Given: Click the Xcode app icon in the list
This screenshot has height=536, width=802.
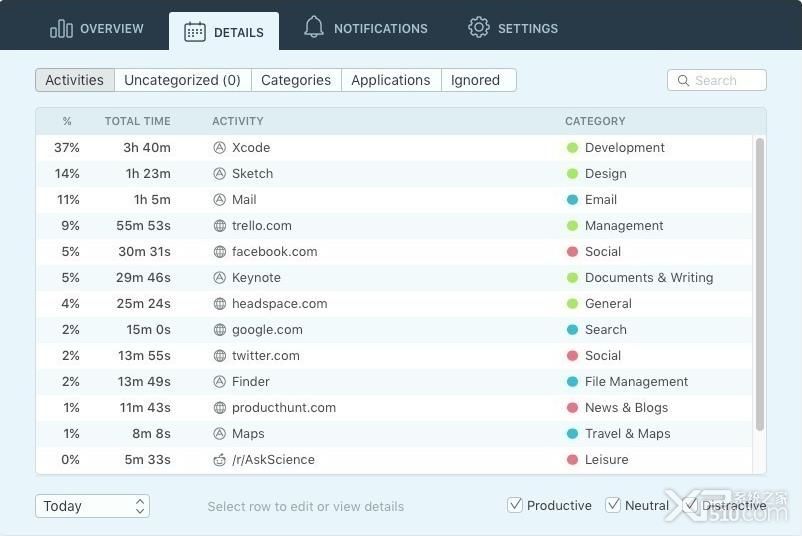Looking at the screenshot, I should coord(219,148).
